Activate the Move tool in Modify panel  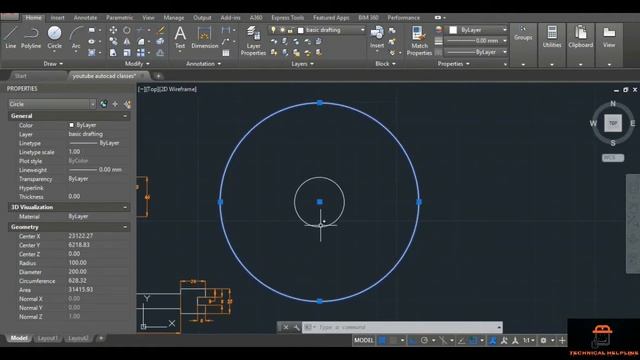[113, 30]
